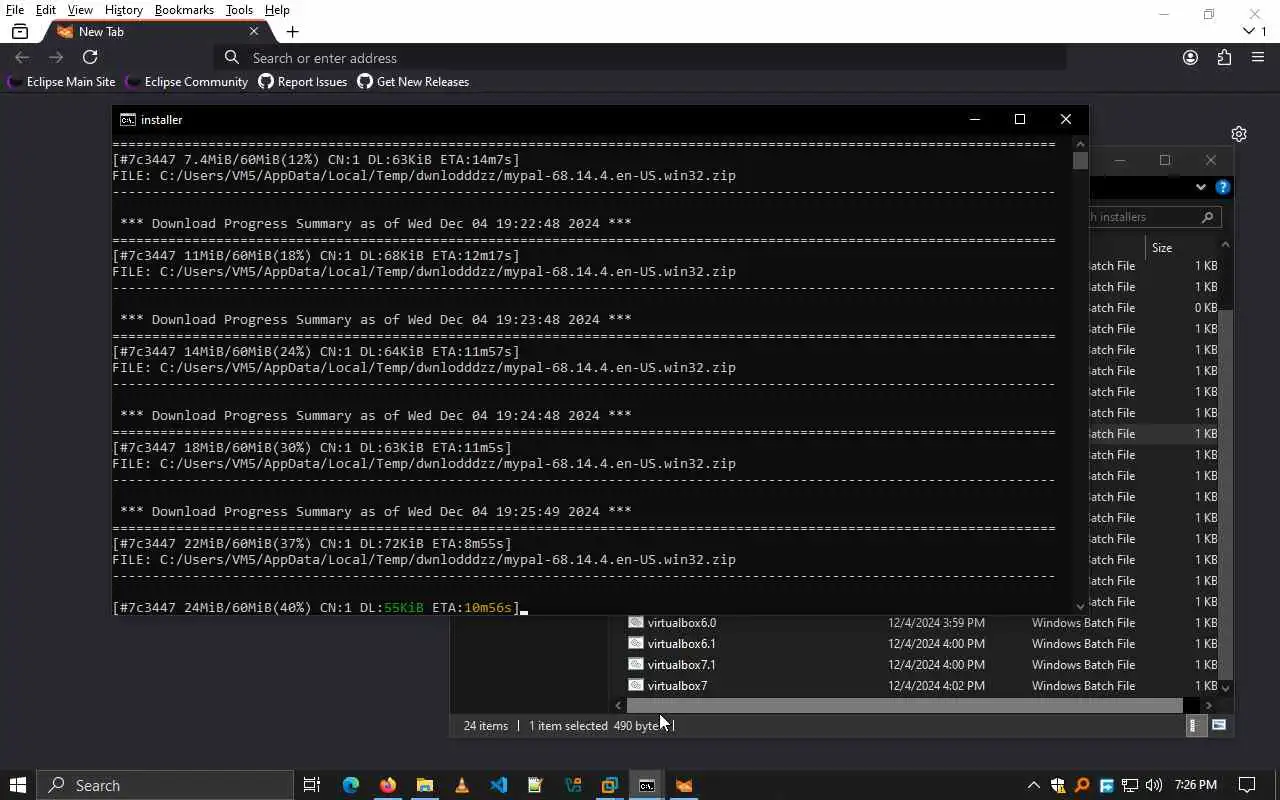Open the browser Tools menu

coord(239,10)
